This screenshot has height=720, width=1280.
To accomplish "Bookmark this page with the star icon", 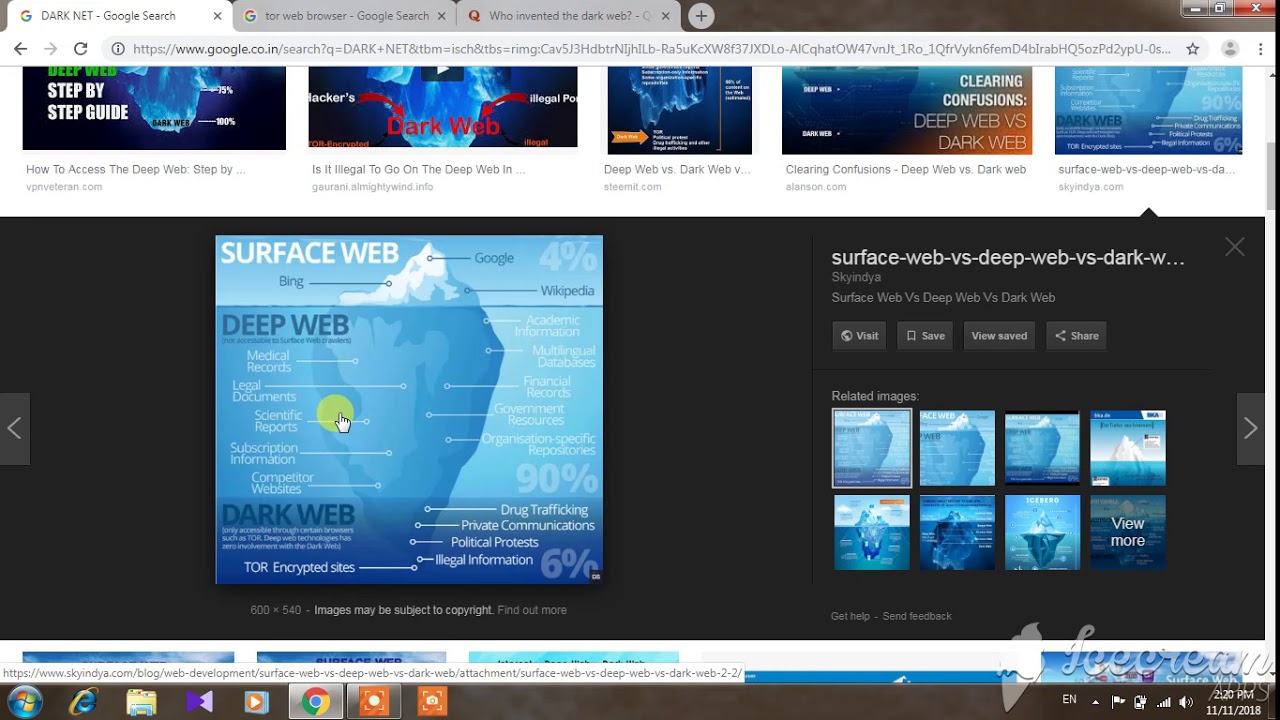I will pos(1192,48).
